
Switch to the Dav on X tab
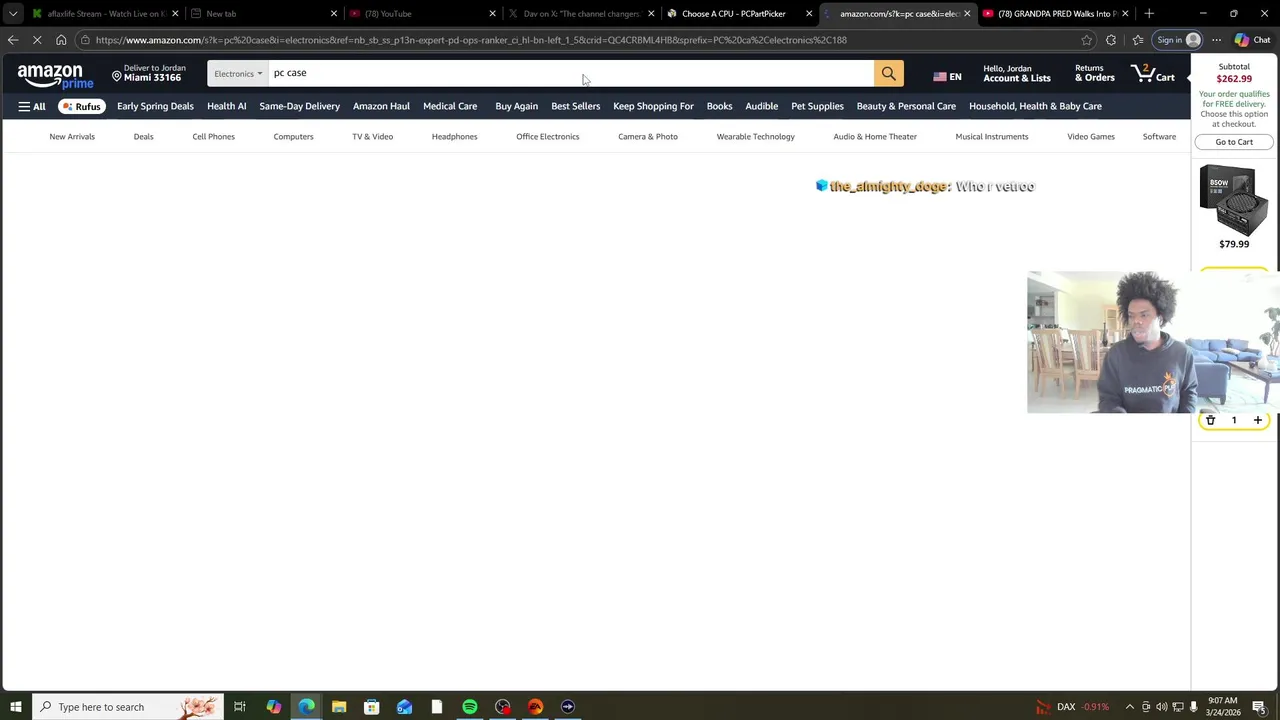(582, 14)
